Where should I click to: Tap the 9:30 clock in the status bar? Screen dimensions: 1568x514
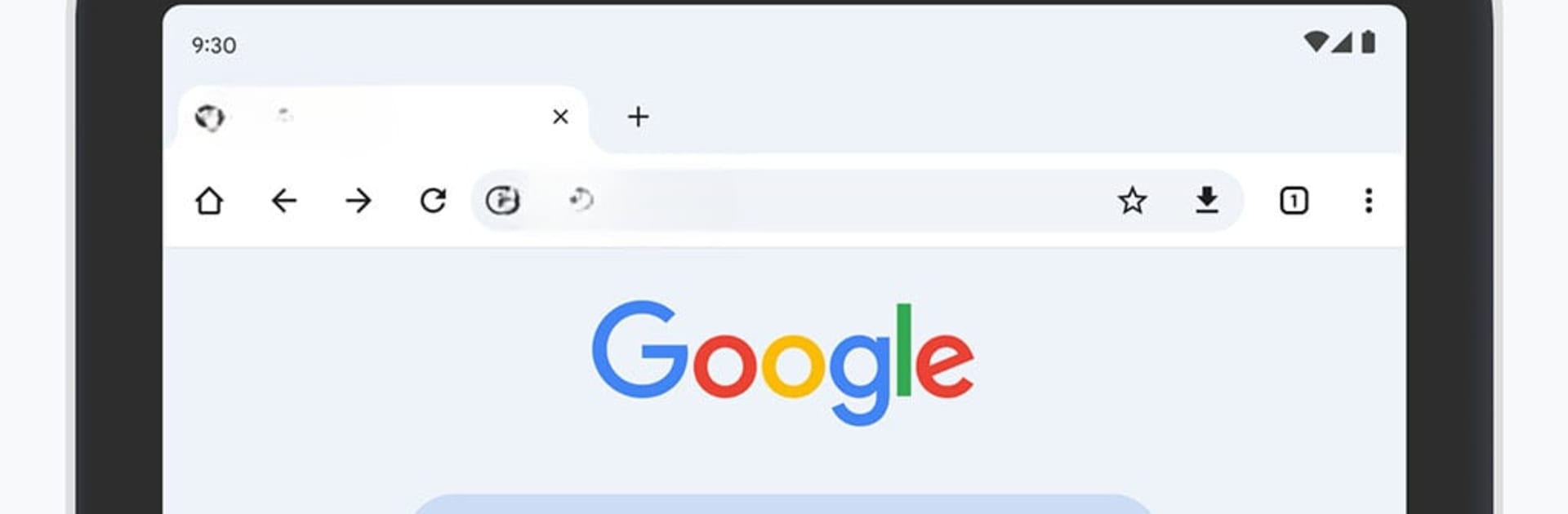214,45
